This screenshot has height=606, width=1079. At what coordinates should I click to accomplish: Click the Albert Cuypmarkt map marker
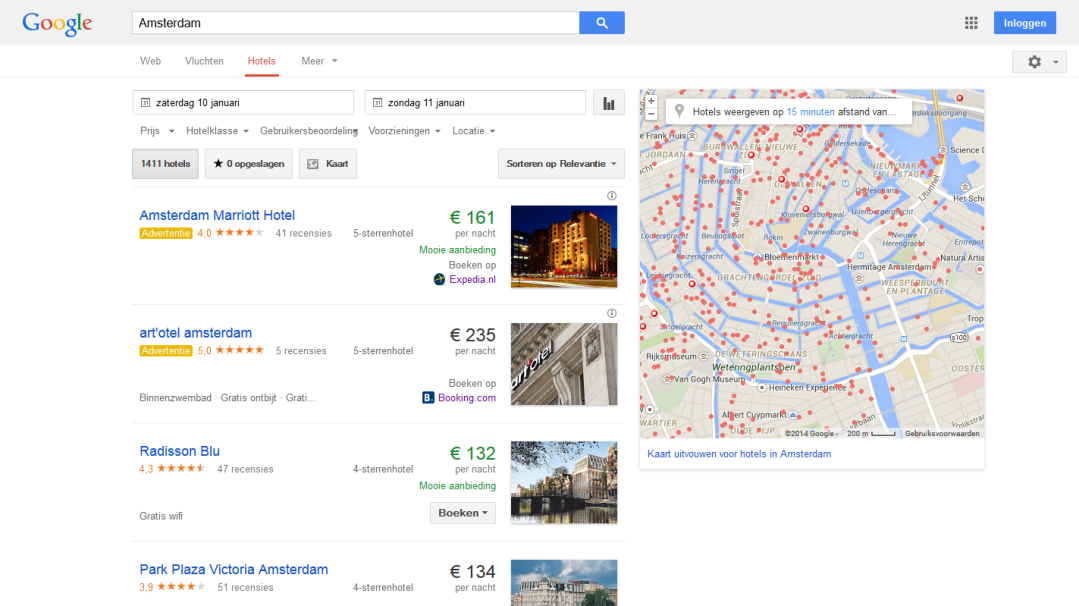pyautogui.click(x=793, y=415)
